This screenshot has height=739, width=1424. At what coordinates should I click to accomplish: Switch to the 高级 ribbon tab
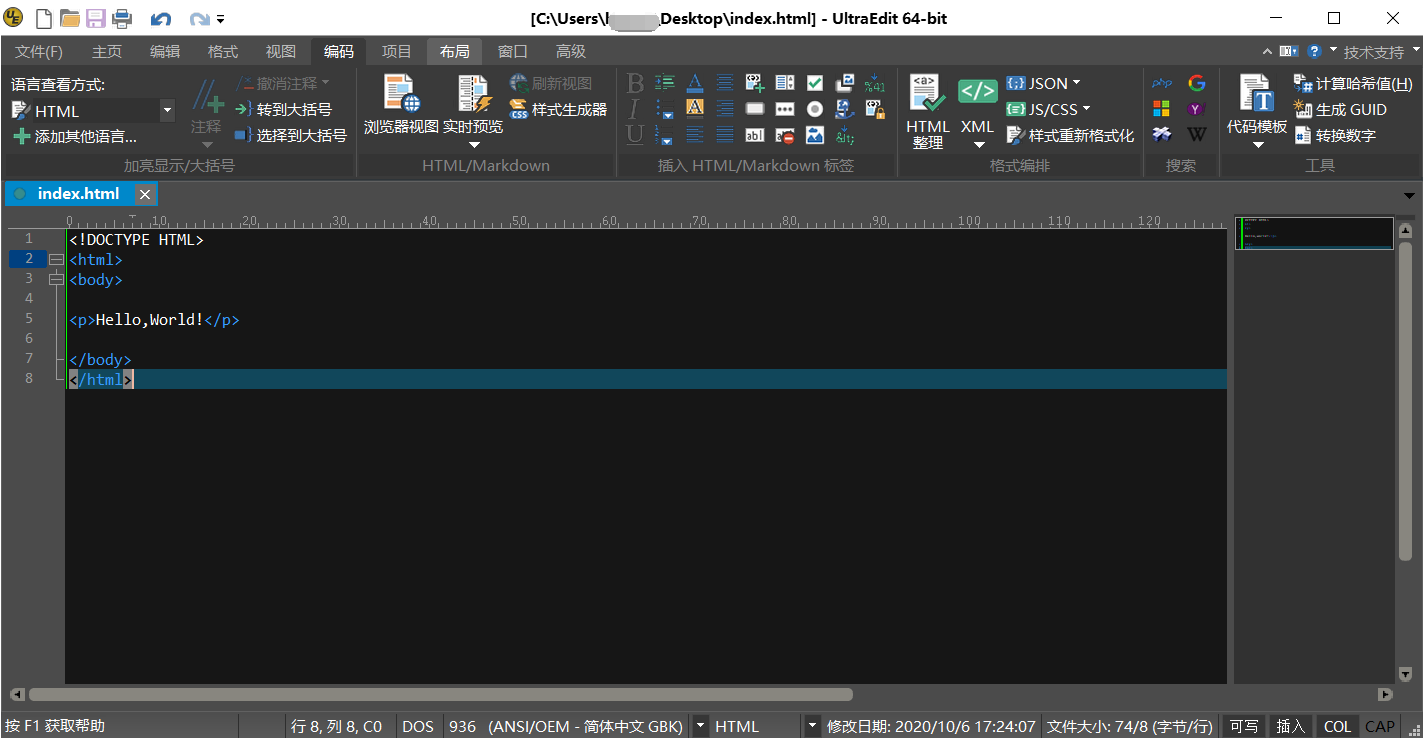tap(571, 52)
